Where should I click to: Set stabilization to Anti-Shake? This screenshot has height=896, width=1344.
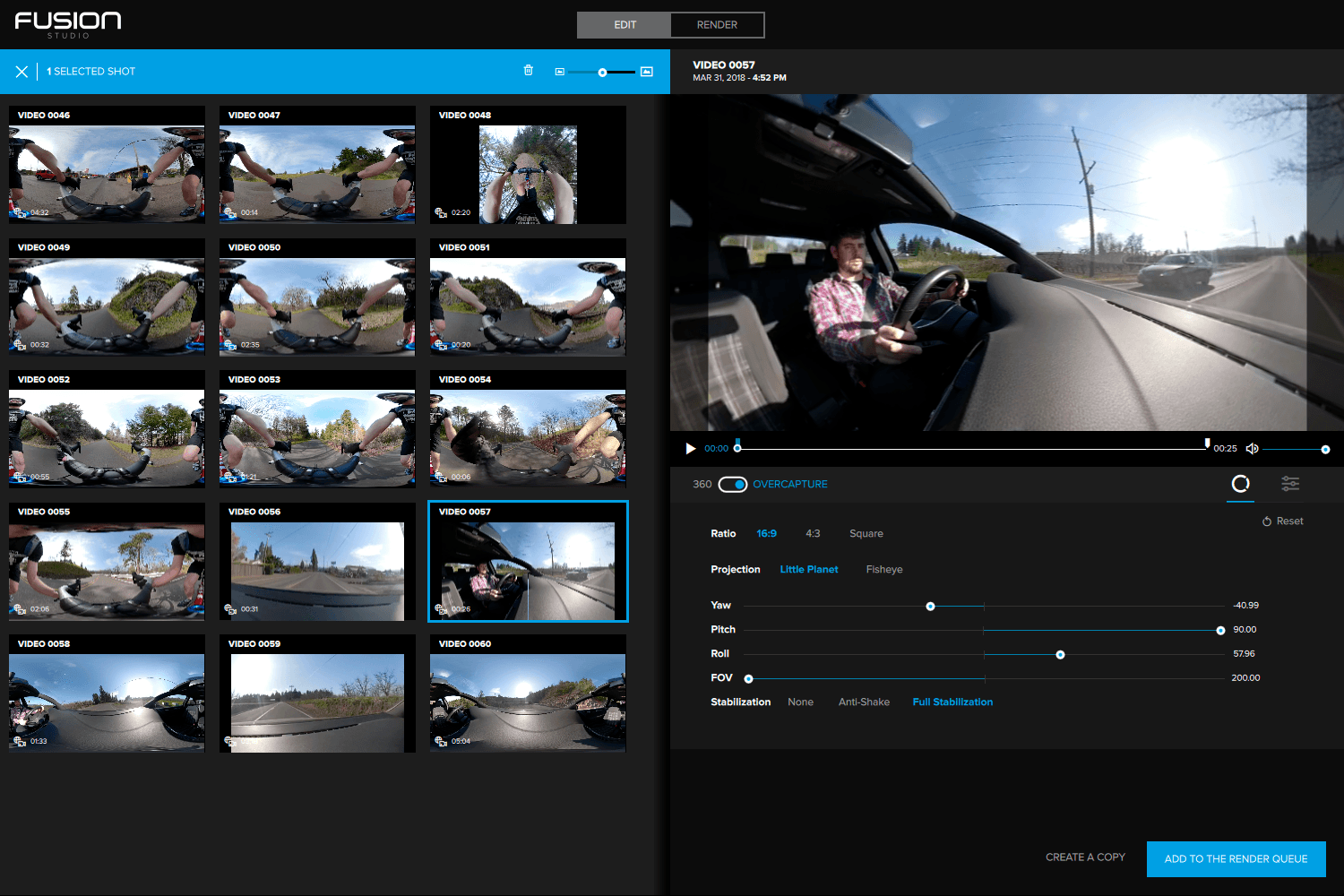865,702
